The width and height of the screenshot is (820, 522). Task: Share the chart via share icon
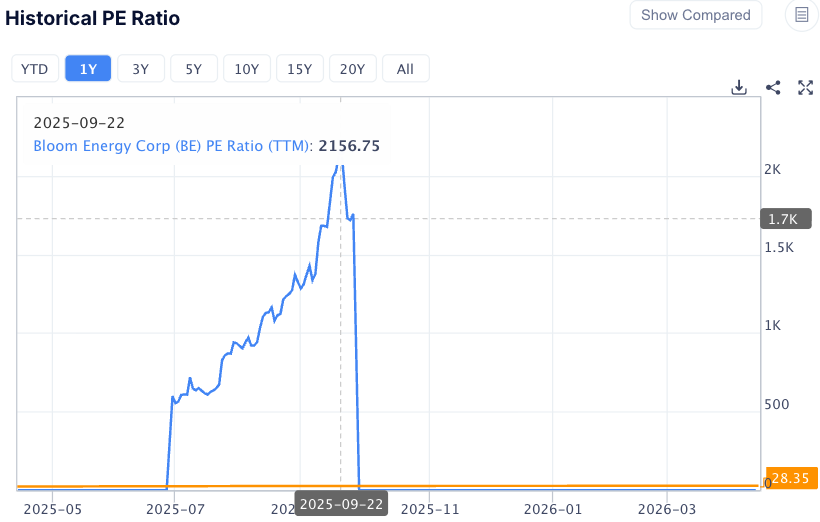click(x=772, y=87)
